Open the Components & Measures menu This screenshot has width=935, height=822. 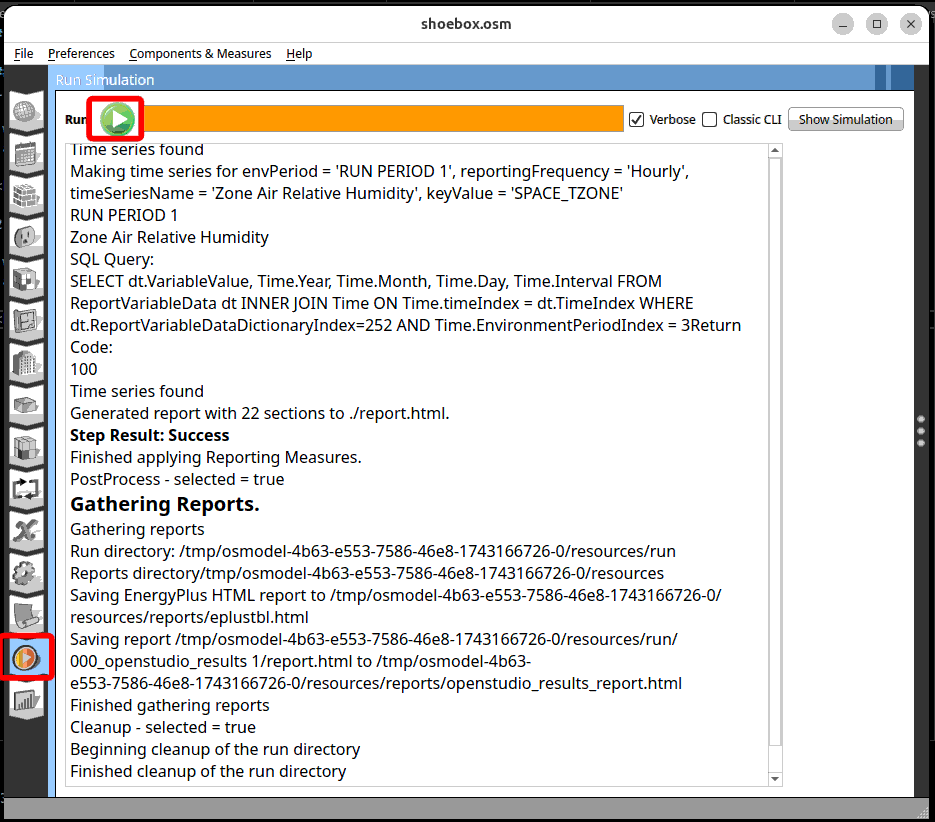point(200,53)
